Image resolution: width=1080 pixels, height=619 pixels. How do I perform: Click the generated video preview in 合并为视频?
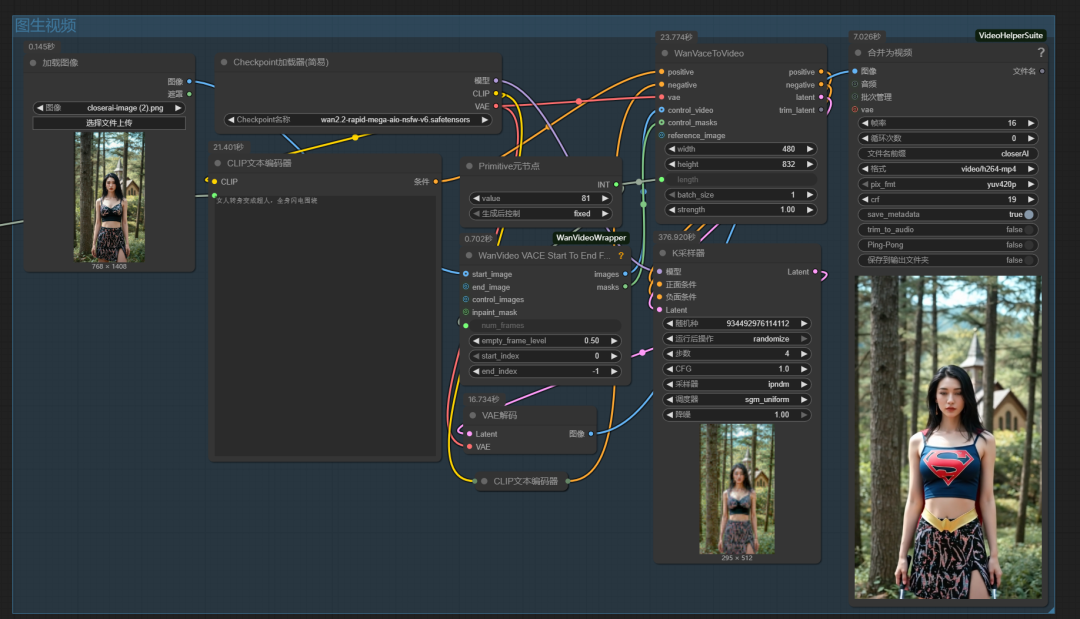[948, 437]
